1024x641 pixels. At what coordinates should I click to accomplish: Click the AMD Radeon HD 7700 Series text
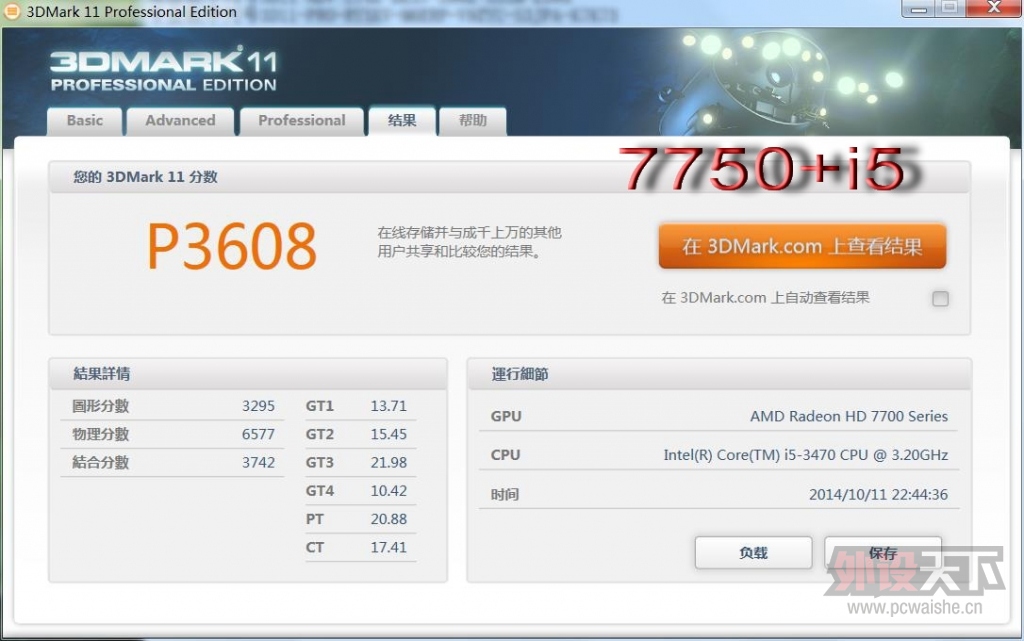849,416
